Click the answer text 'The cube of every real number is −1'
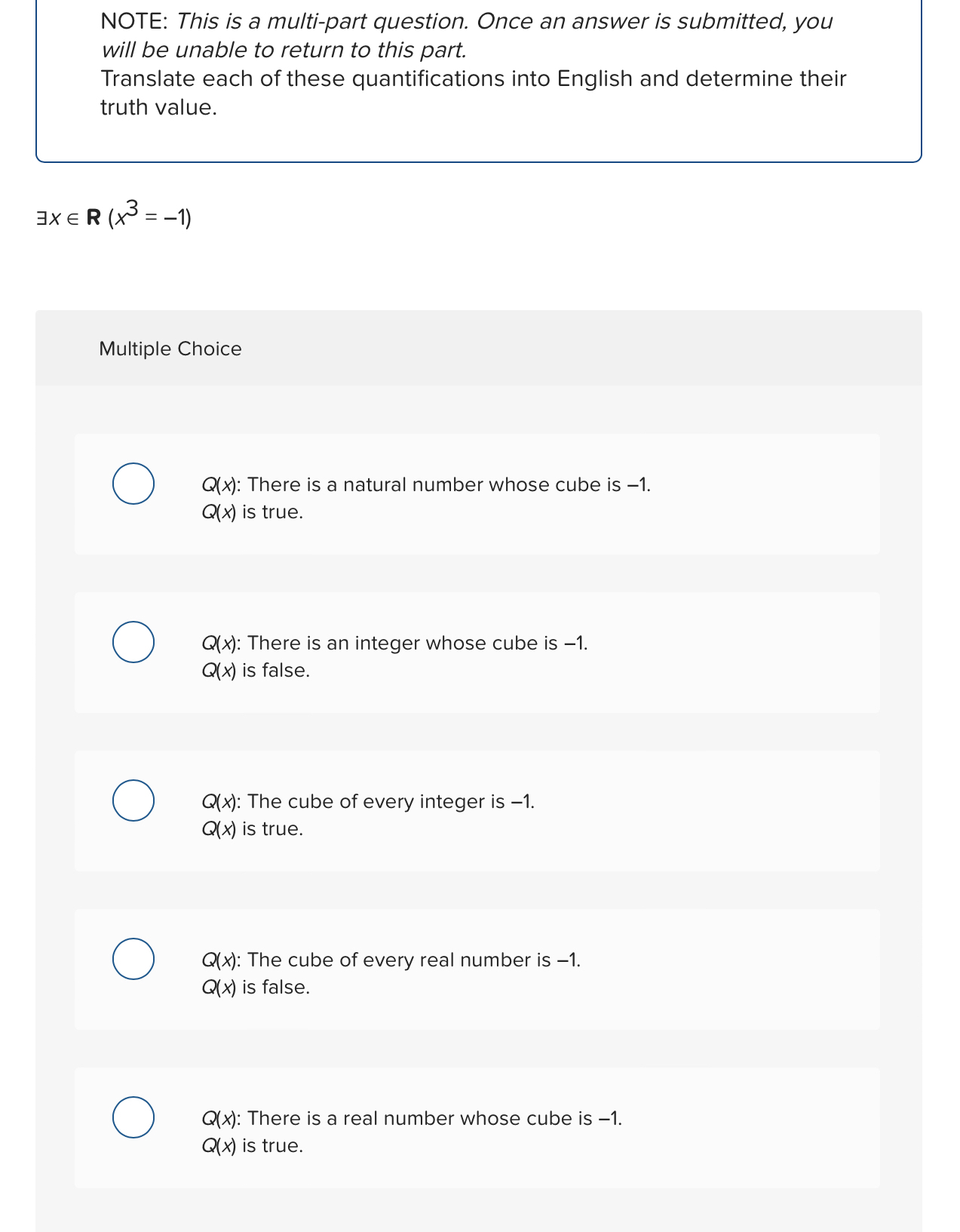The height and width of the screenshot is (1232, 960). [391, 960]
